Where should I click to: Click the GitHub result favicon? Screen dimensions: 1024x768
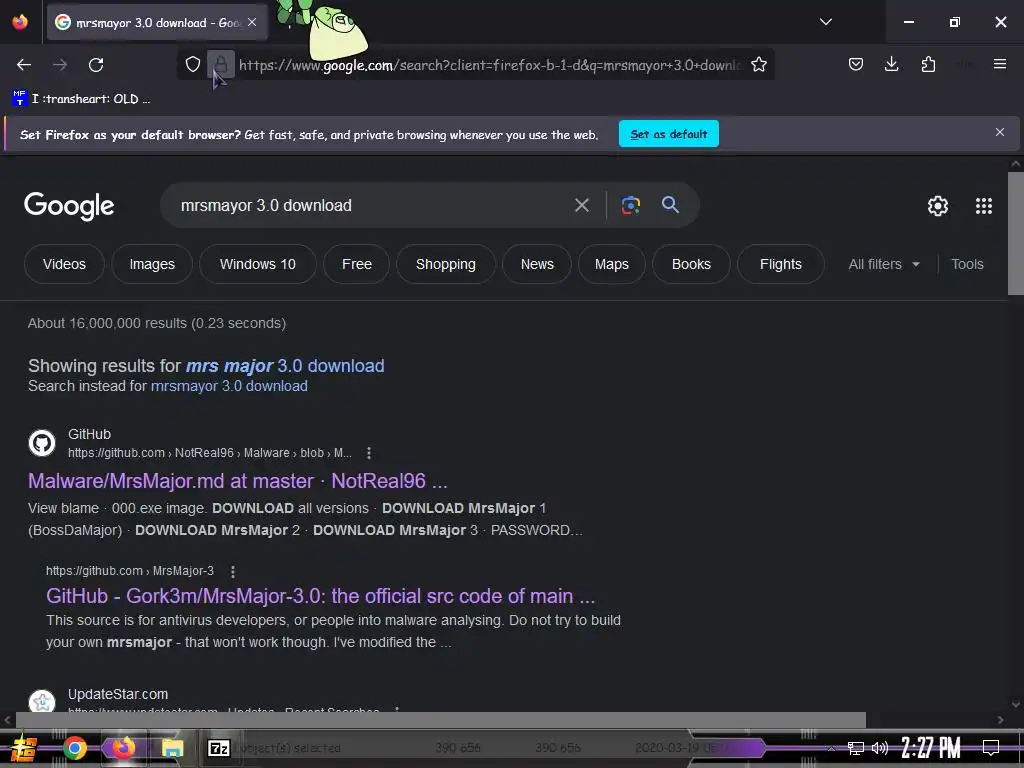[x=42, y=443]
